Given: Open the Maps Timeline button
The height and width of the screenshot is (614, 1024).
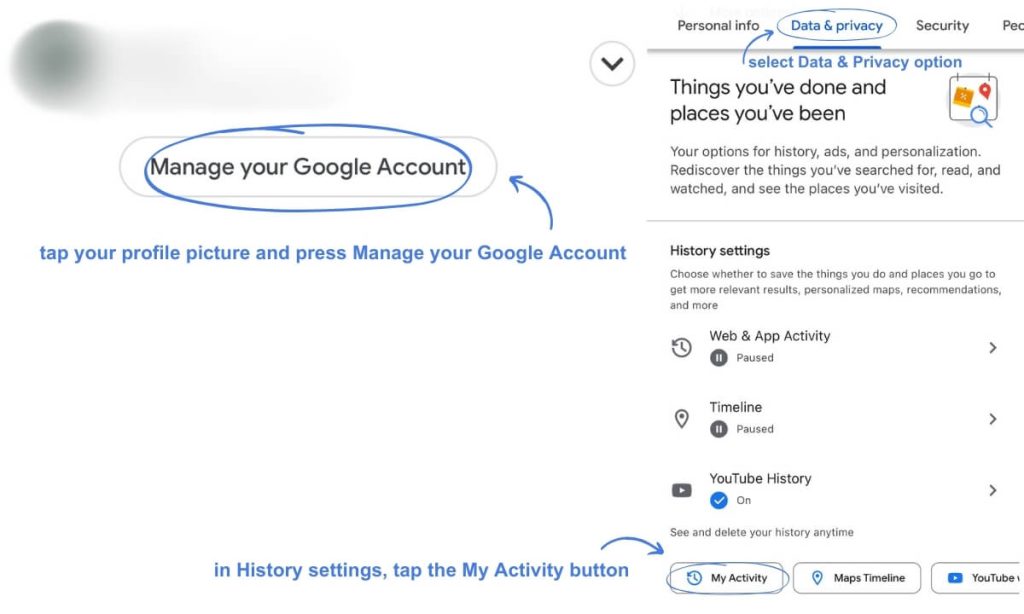Looking at the screenshot, I should 857,577.
